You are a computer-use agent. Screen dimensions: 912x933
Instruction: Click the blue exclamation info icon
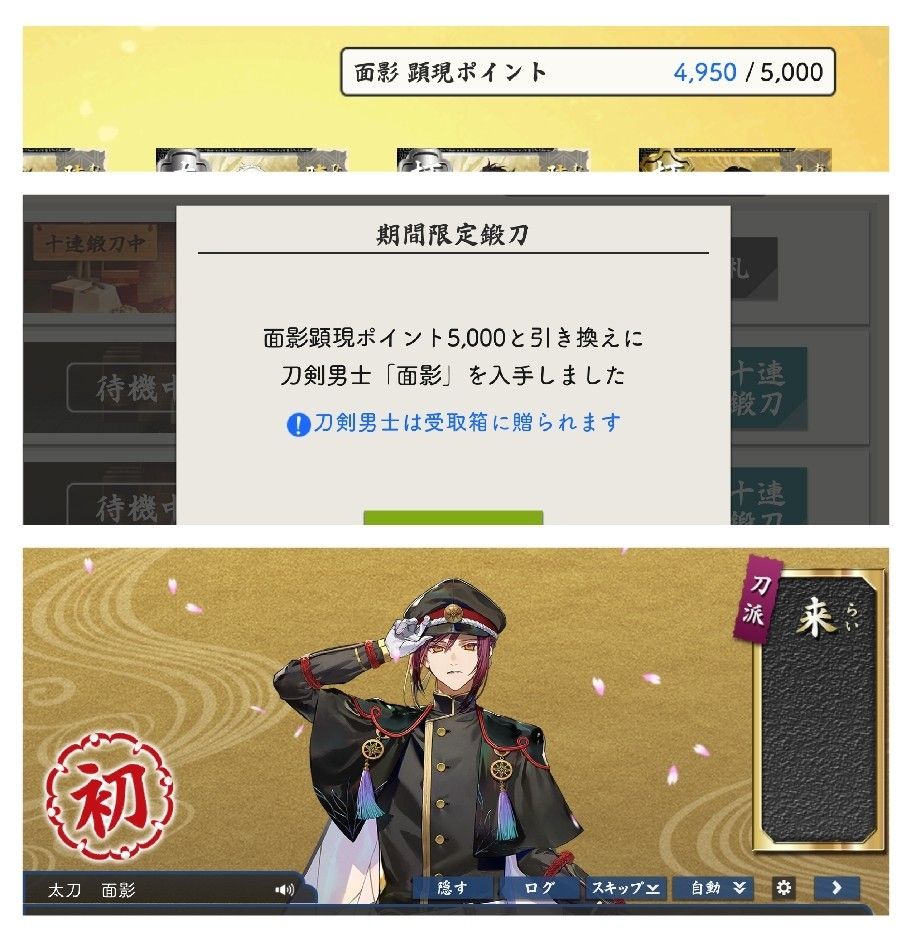(x=298, y=424)
